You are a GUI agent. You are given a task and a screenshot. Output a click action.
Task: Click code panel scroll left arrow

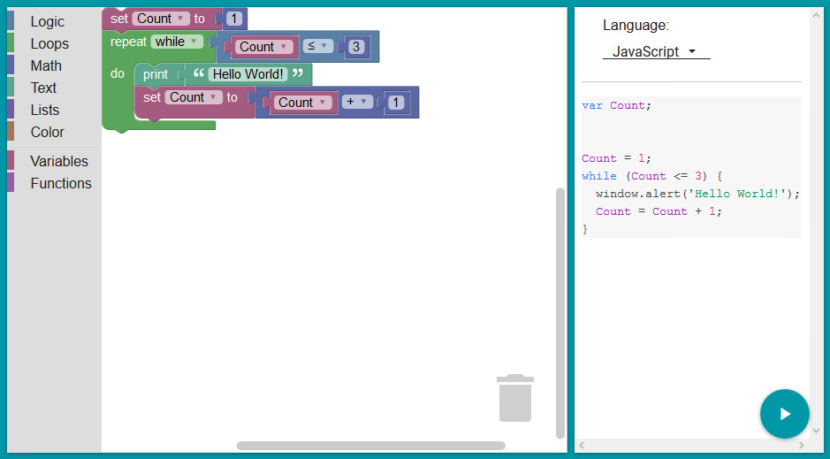click(582, 445)
